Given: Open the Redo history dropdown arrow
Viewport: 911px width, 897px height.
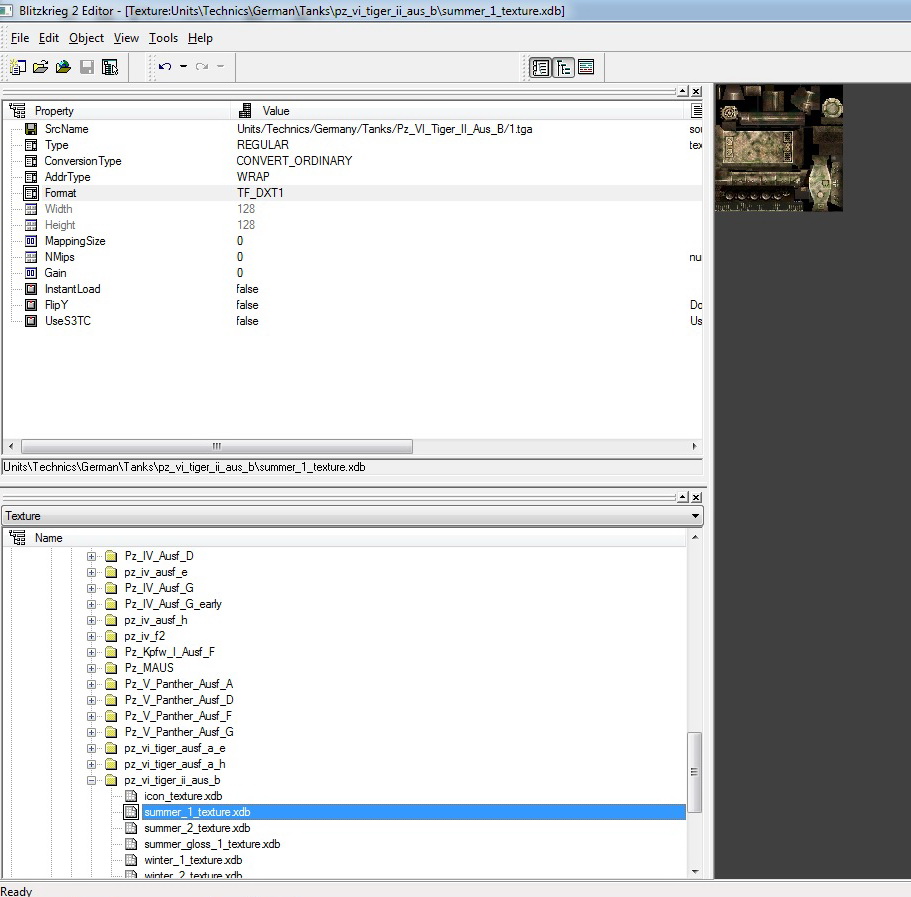Looking at the screenshot, I should (220, 66).
